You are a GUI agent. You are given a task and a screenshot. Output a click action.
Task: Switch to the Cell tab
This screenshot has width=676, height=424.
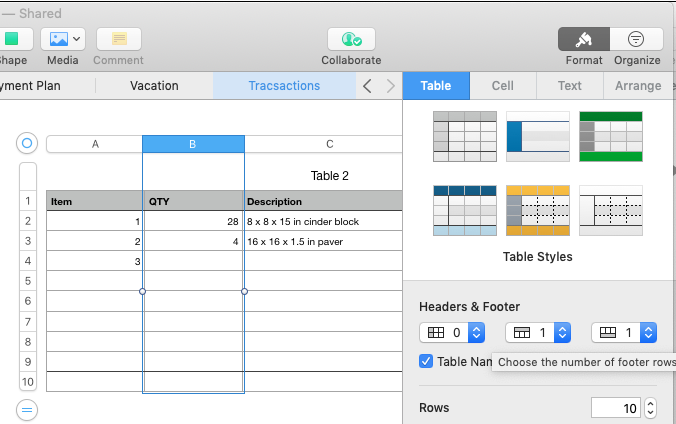[503, 86]
